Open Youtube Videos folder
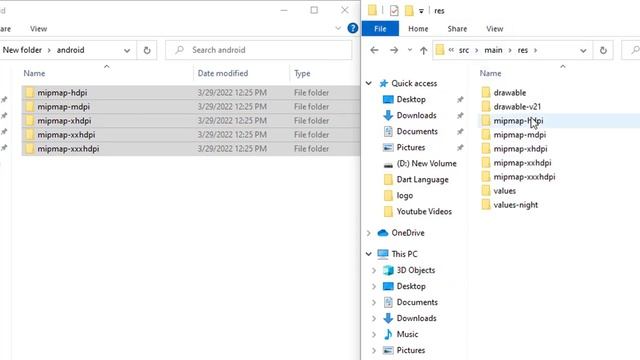The height and width of the screenshot is (360, 640). point(424,211)
